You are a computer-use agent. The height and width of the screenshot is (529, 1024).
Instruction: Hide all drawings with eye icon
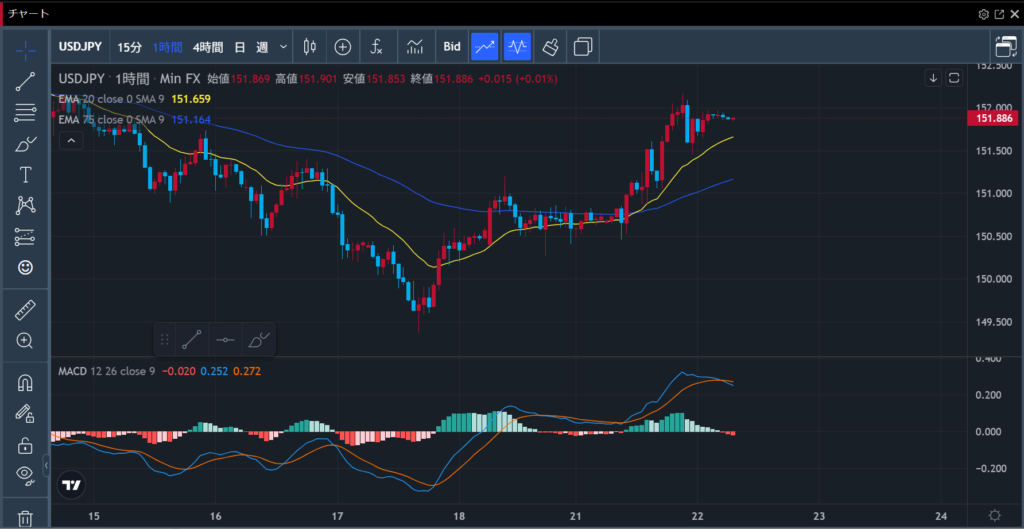coord(25,474)
